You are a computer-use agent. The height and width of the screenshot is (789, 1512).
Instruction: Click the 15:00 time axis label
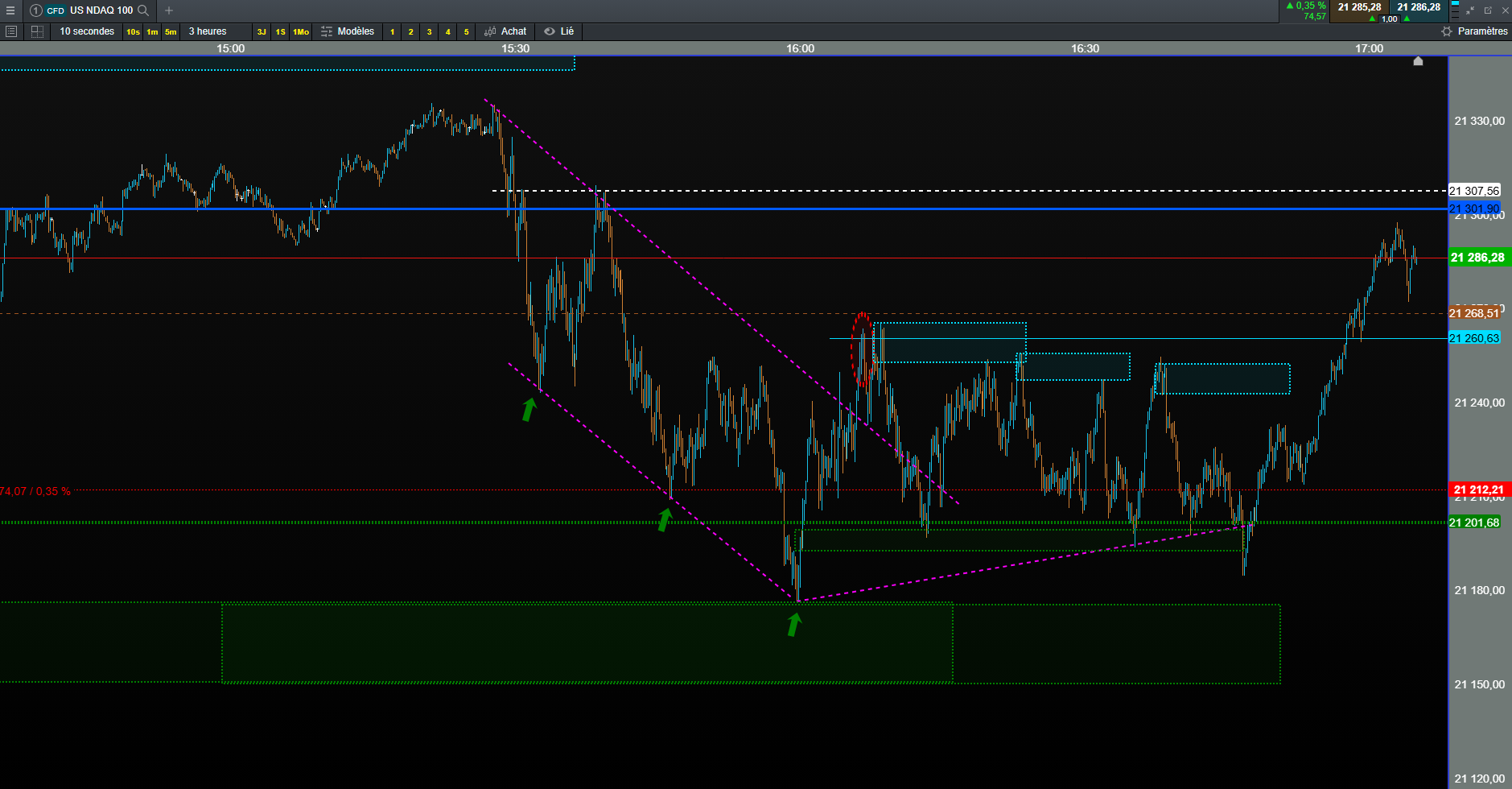pos(230,48)
